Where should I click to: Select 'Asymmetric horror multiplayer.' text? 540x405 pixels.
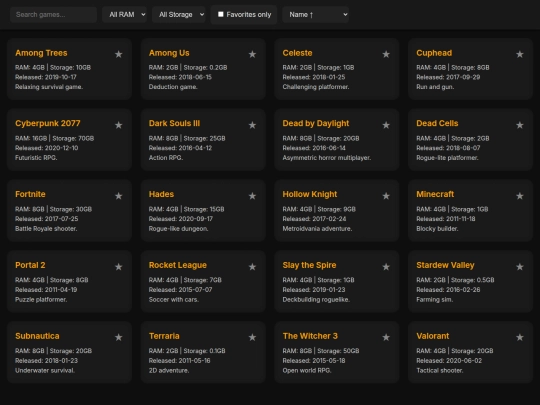pyautogui.click(x=326, y=158)
